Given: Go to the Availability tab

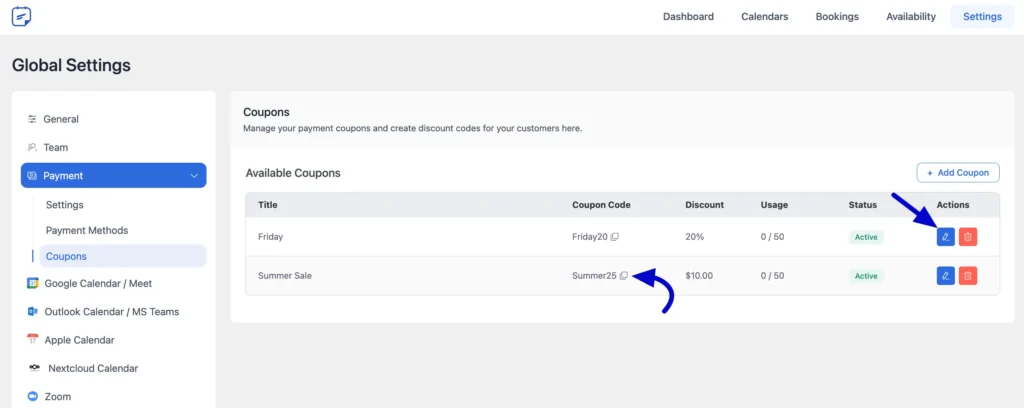Looking at the screenshot, I should [x=910, y=16].
